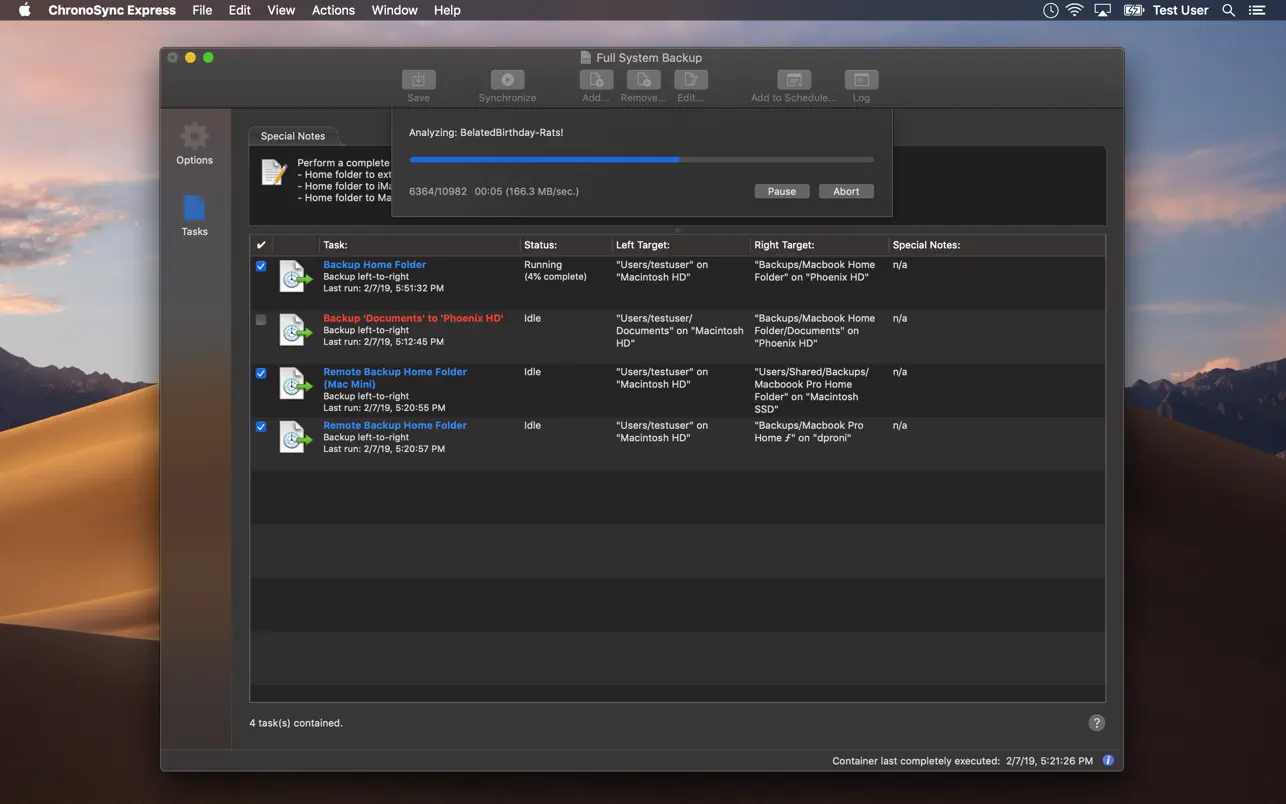Abort the current synchronization
Image resolution: width=1286 pixels, height=804 pixels.
[846, 191]
